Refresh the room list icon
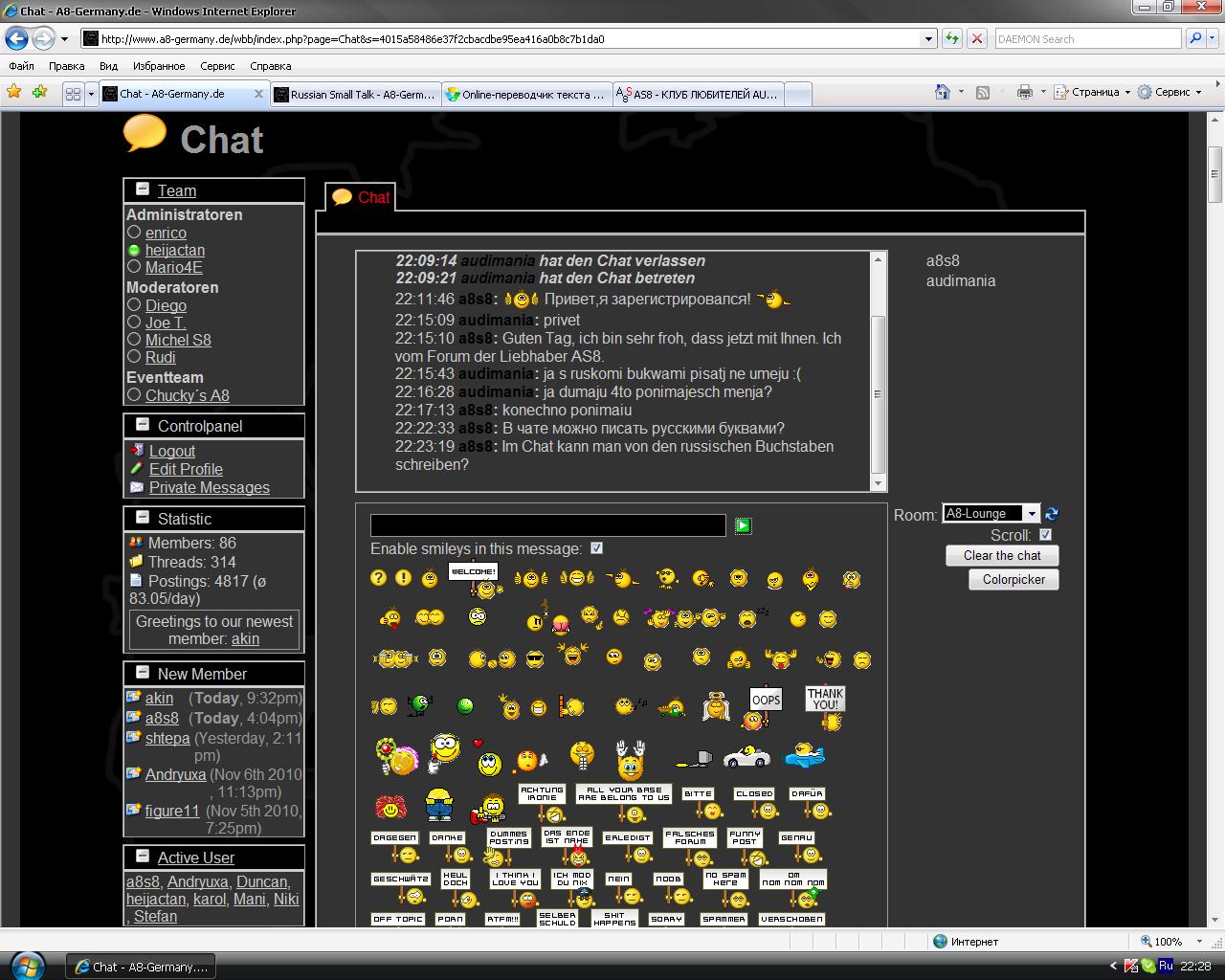 (1052, 514)
